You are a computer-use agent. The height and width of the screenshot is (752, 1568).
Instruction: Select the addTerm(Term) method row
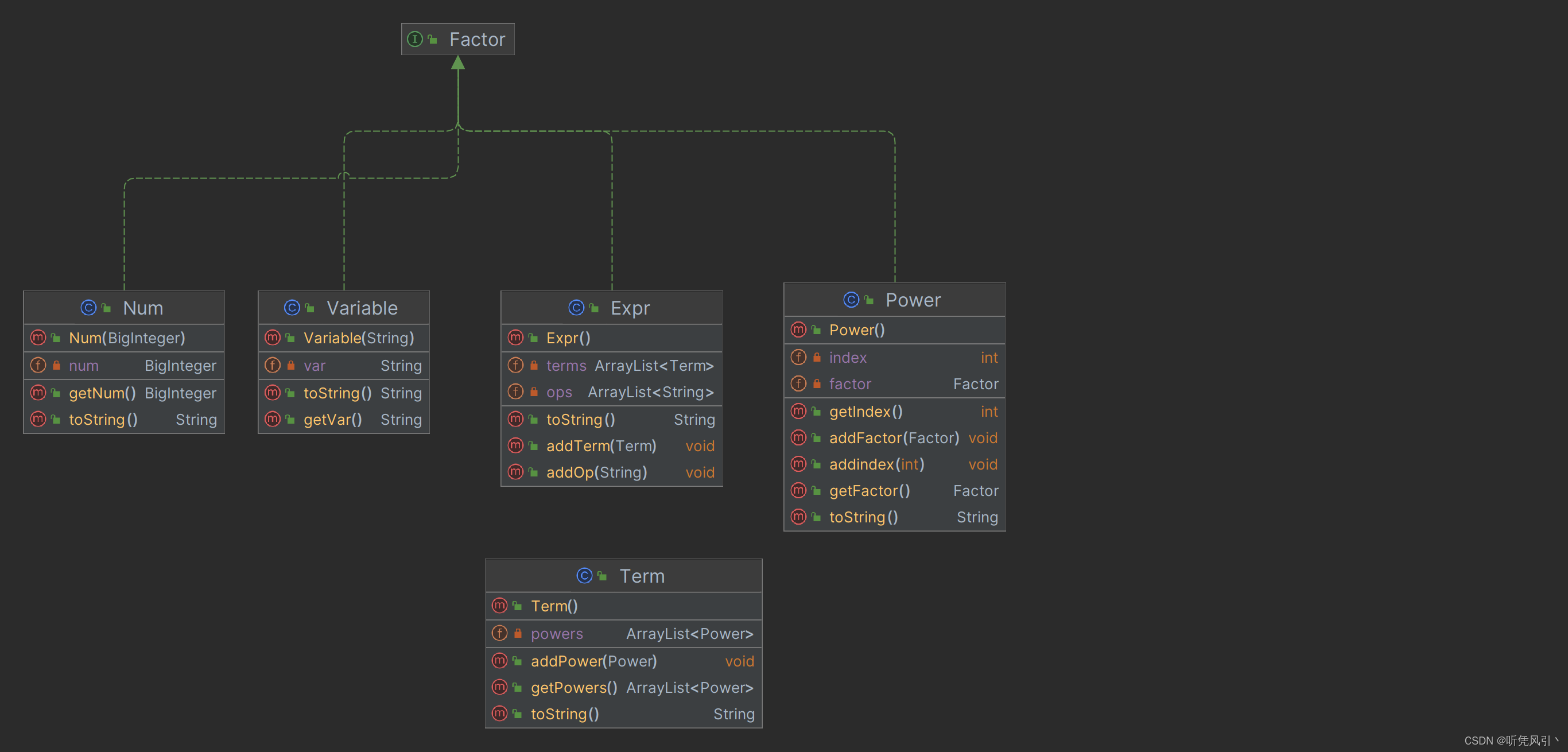612,447
